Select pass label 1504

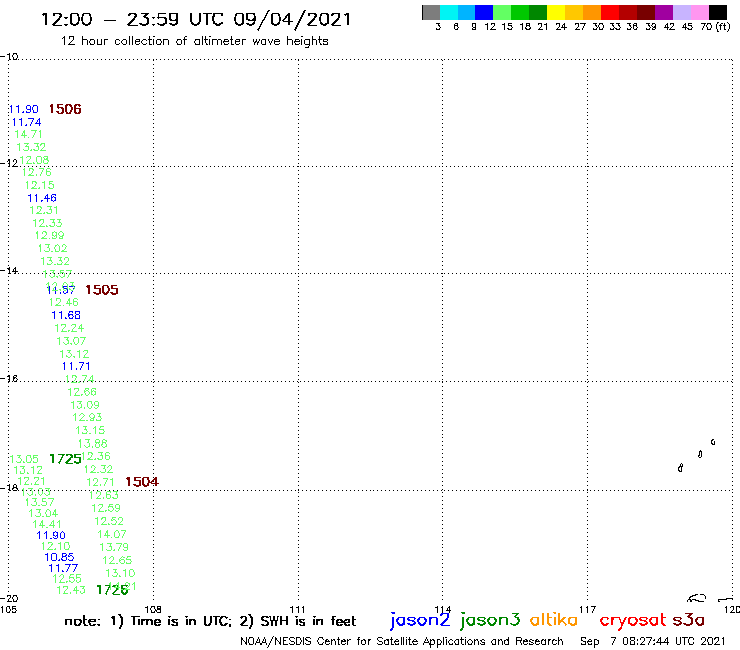click(142, 482)
